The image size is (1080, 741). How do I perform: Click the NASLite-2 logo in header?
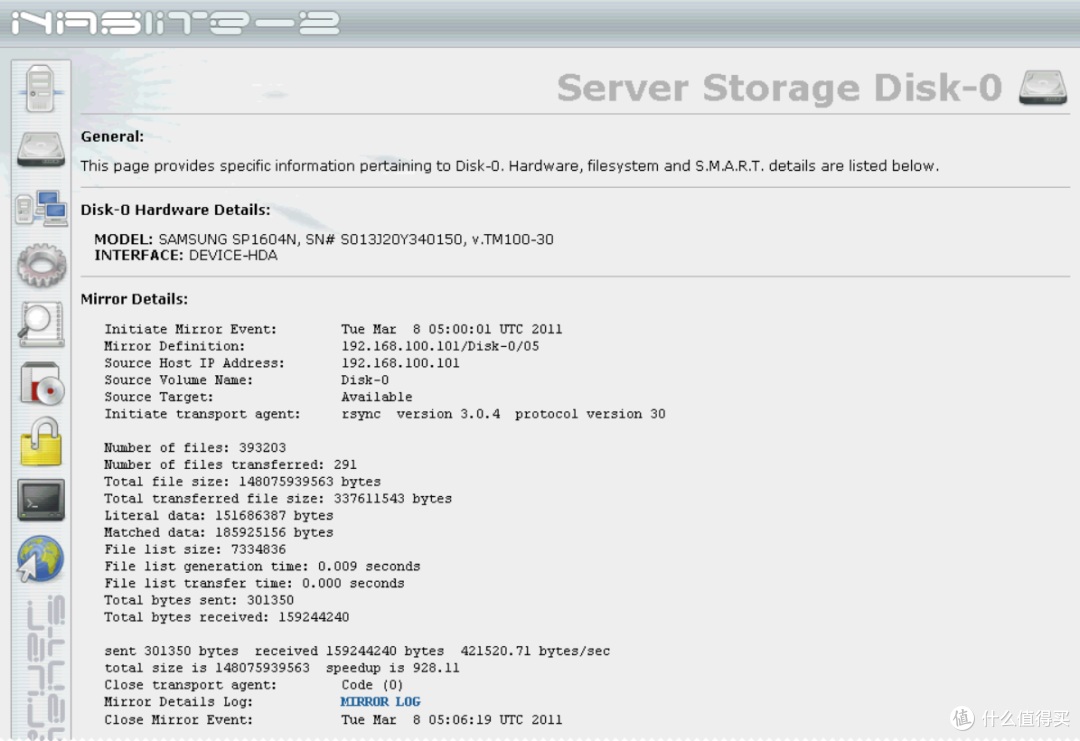pyautogui.click(x=175, y=22)
